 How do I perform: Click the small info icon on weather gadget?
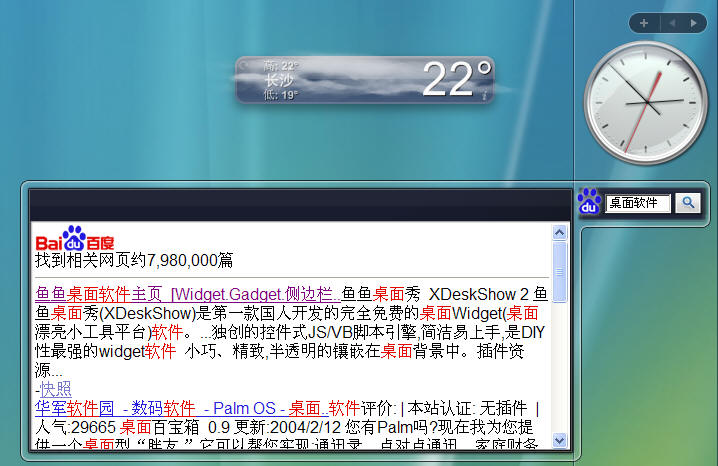[x=484, y=97]
